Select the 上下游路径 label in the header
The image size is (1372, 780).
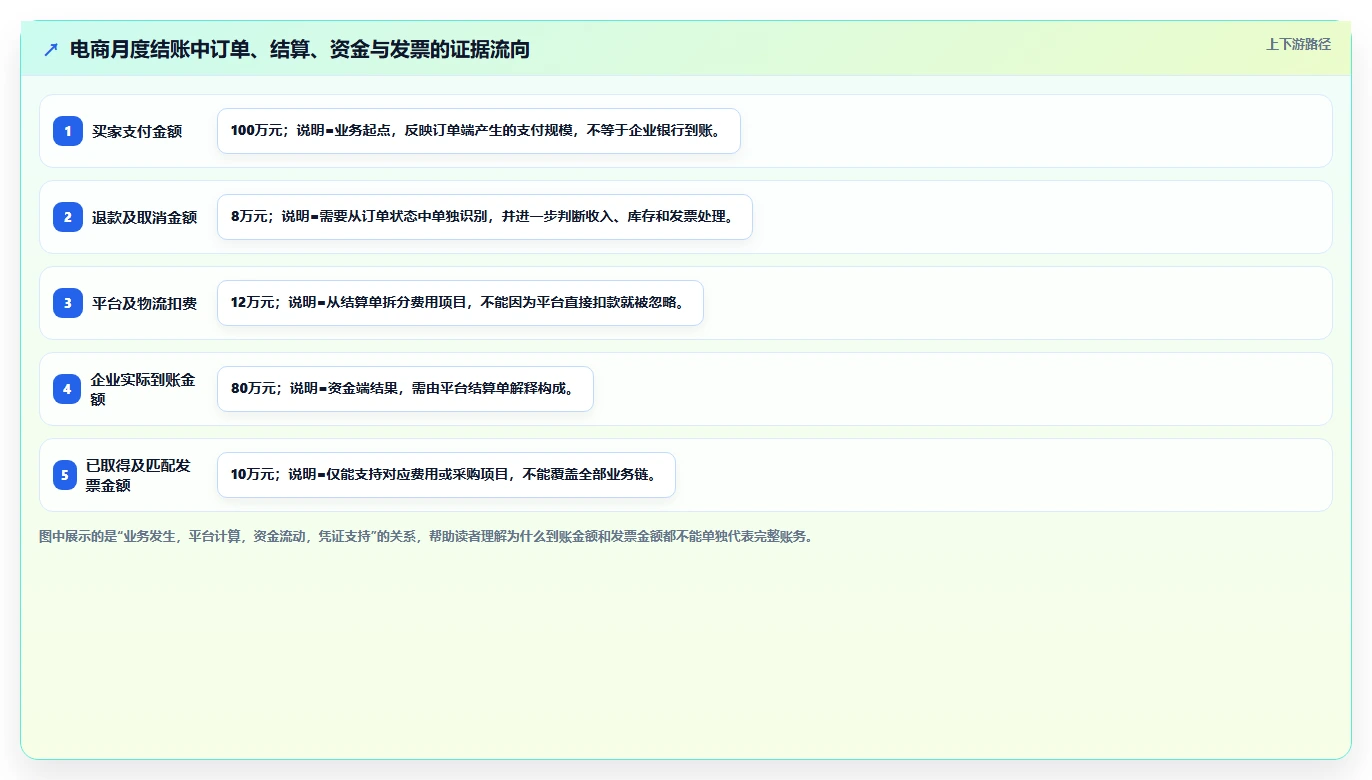tap(1298, 44)
